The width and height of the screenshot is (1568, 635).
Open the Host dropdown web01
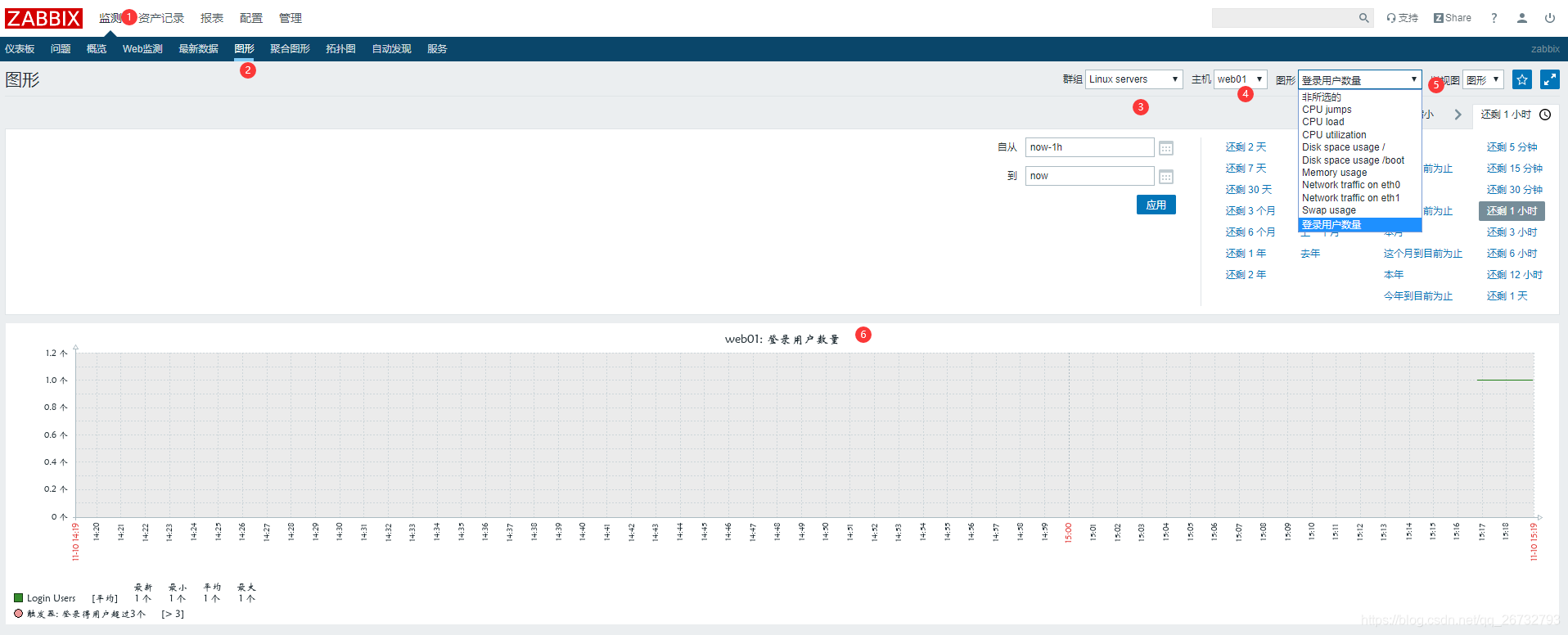[1241, 79]
